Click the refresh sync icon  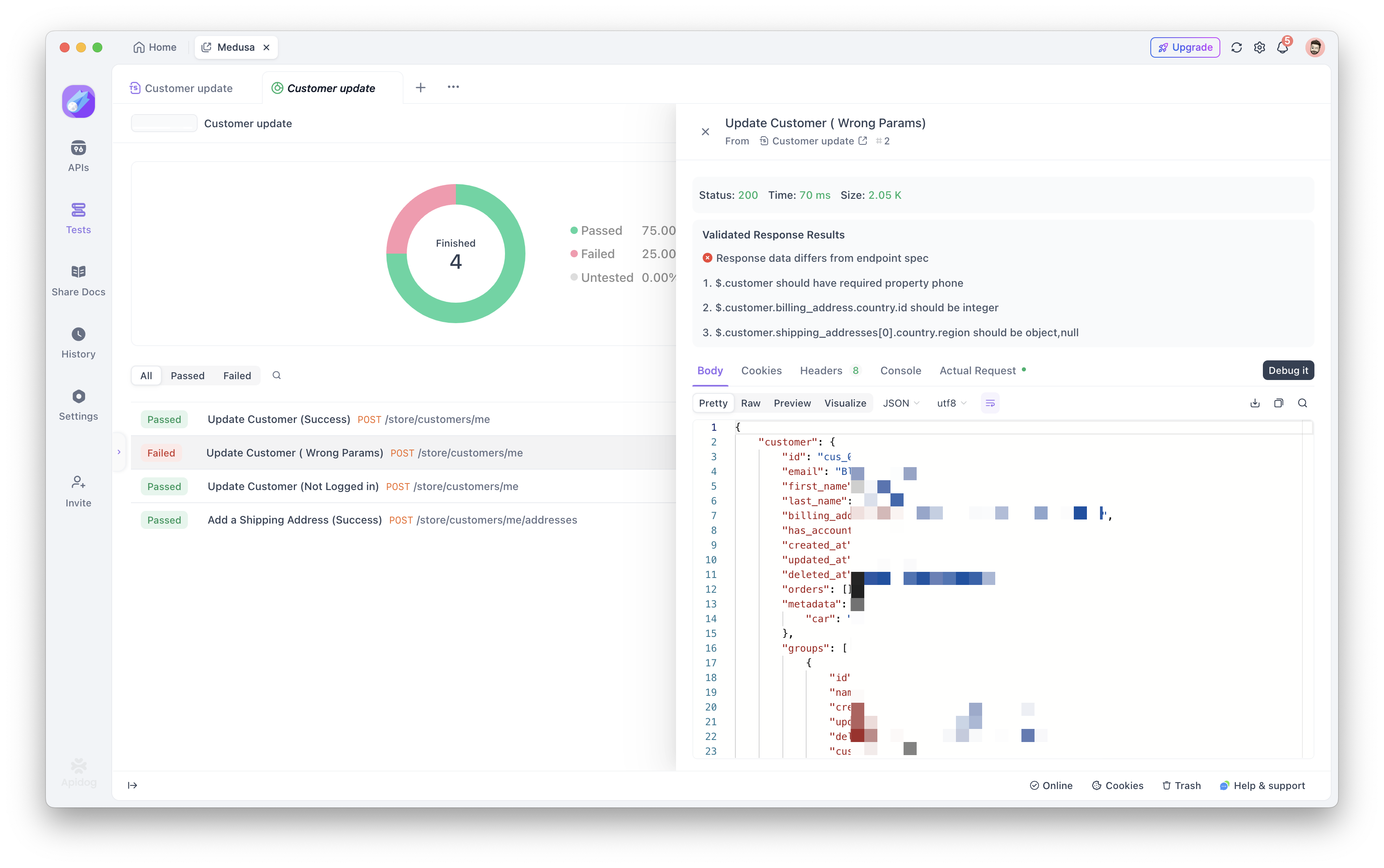[1236, 47]
